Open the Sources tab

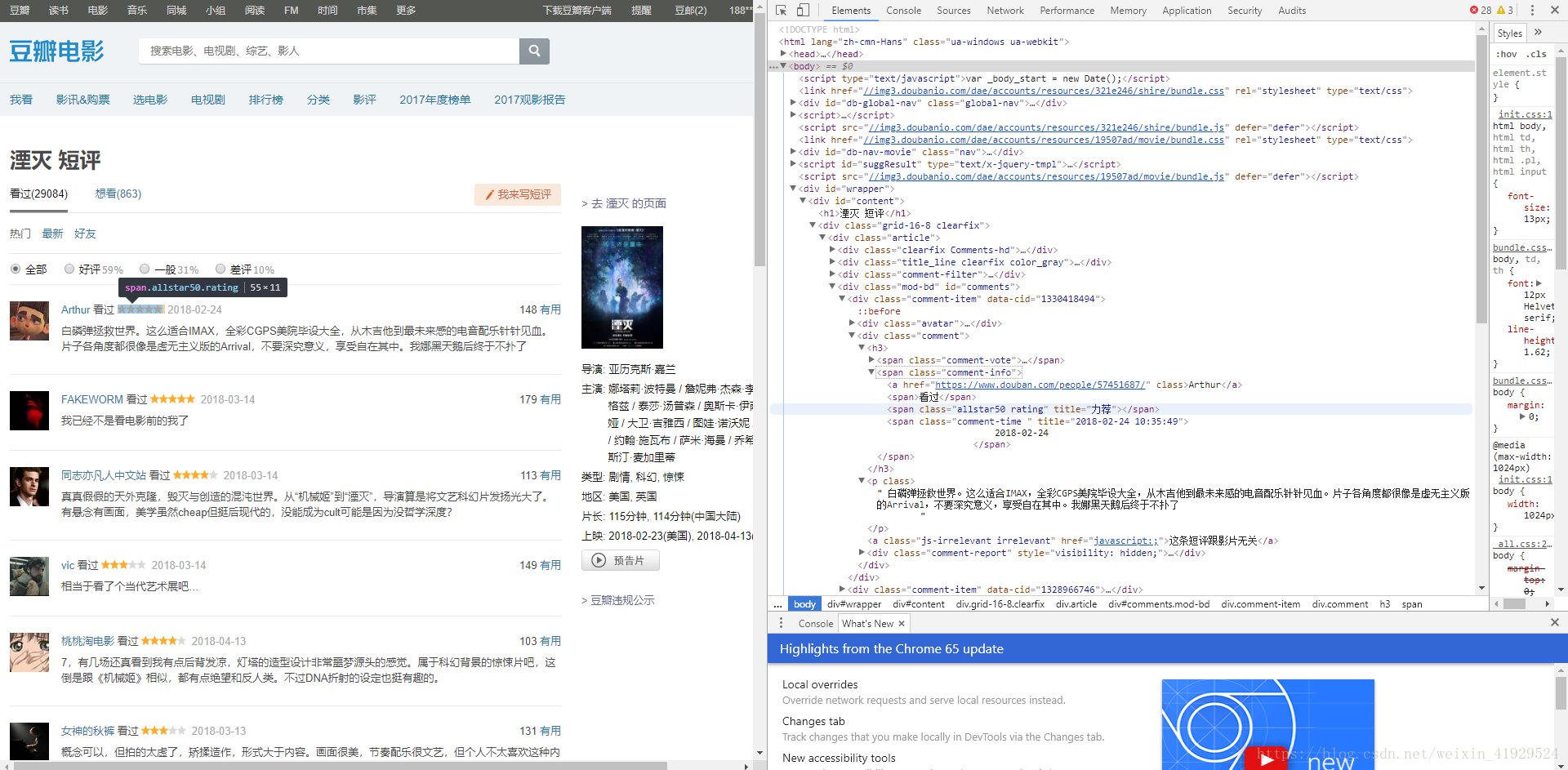(x=954, y=11)
